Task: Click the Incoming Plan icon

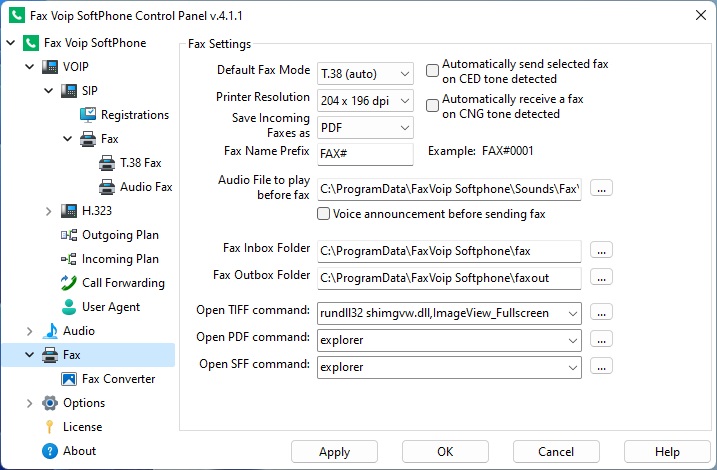Action: [x=69, y=259]
